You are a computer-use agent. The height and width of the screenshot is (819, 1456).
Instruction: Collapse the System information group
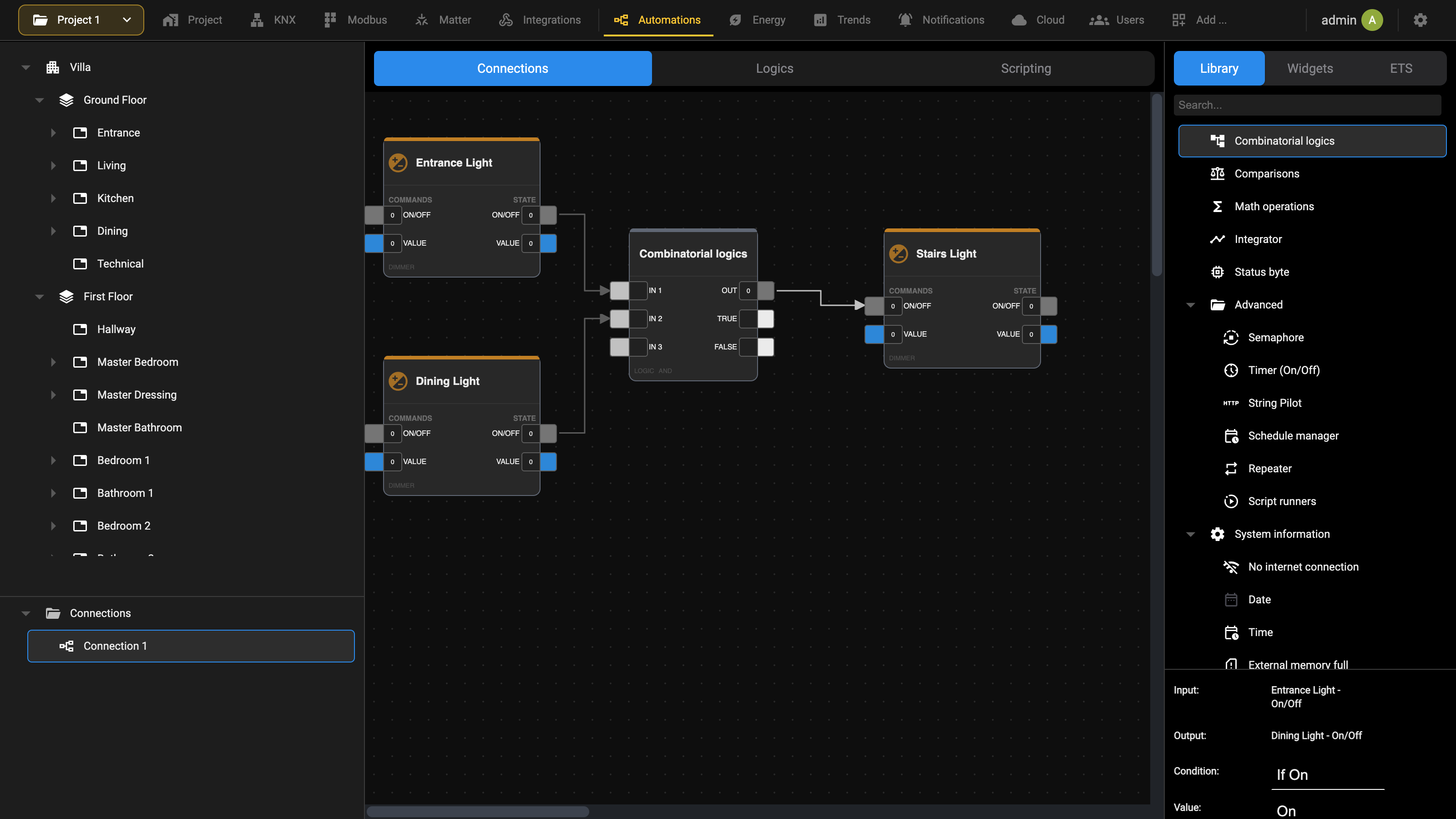1190,534
